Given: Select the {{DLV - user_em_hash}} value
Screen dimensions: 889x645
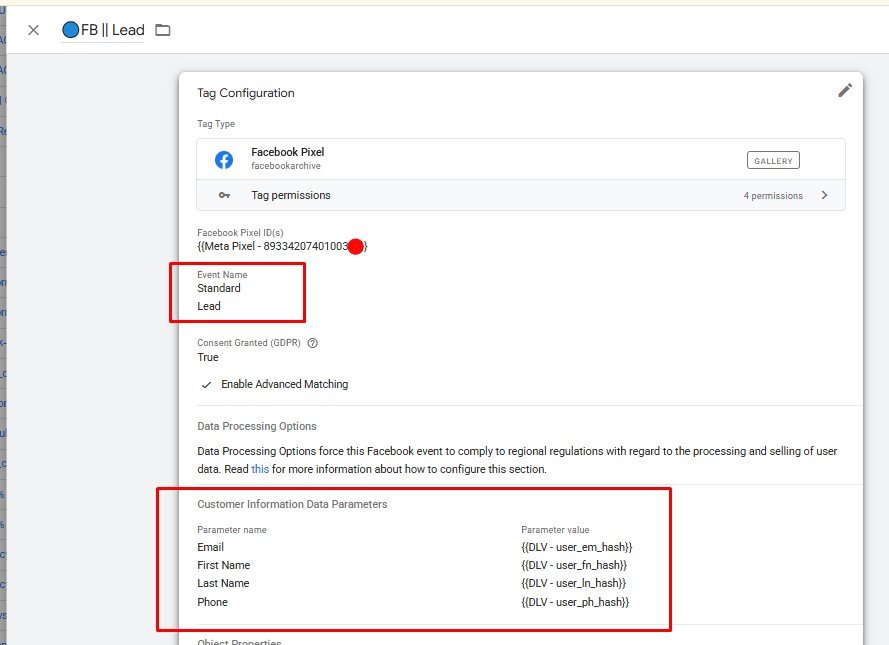Looking at the screenshot, I should 577,547.
